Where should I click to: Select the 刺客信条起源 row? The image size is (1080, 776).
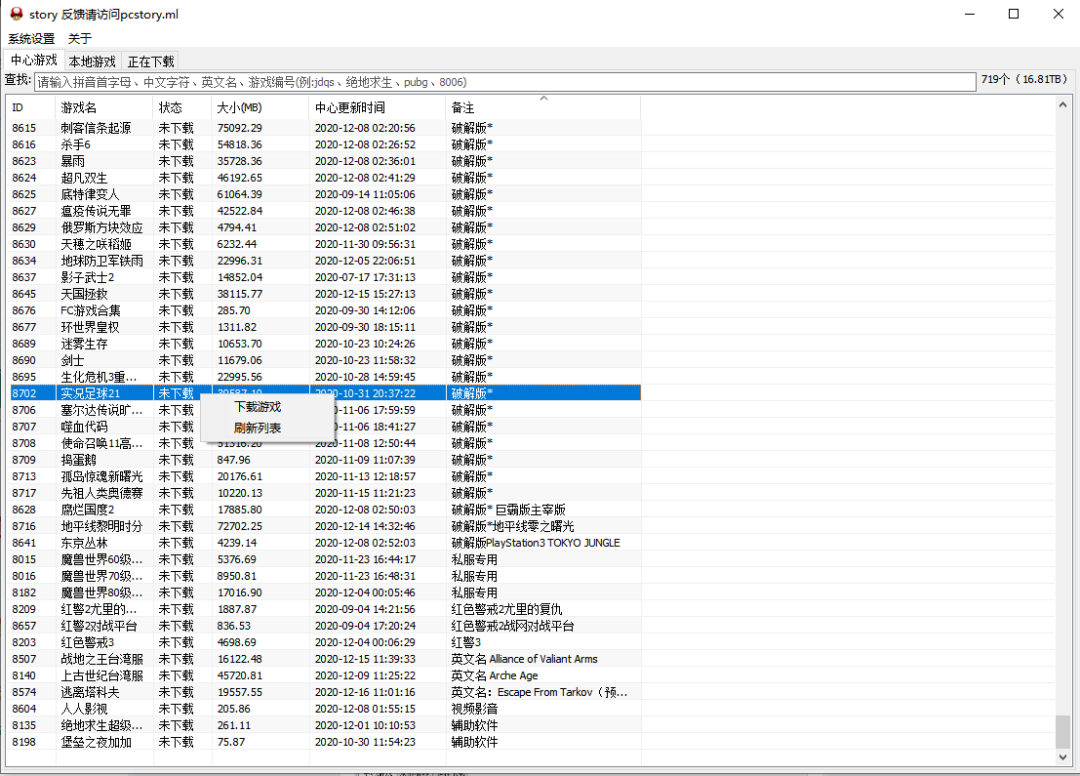[x=324, y=127]
